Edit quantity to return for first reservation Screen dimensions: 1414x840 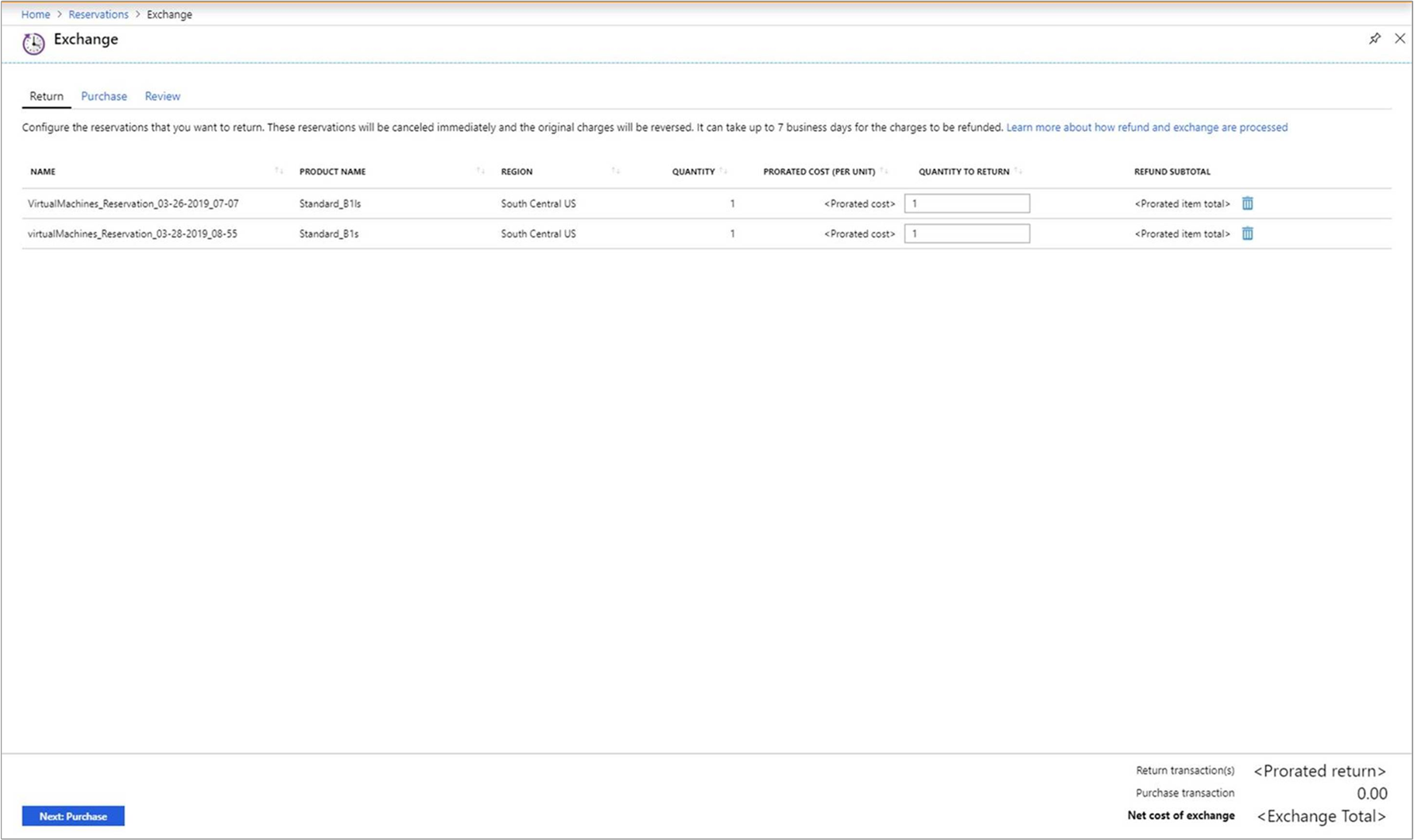967,203
